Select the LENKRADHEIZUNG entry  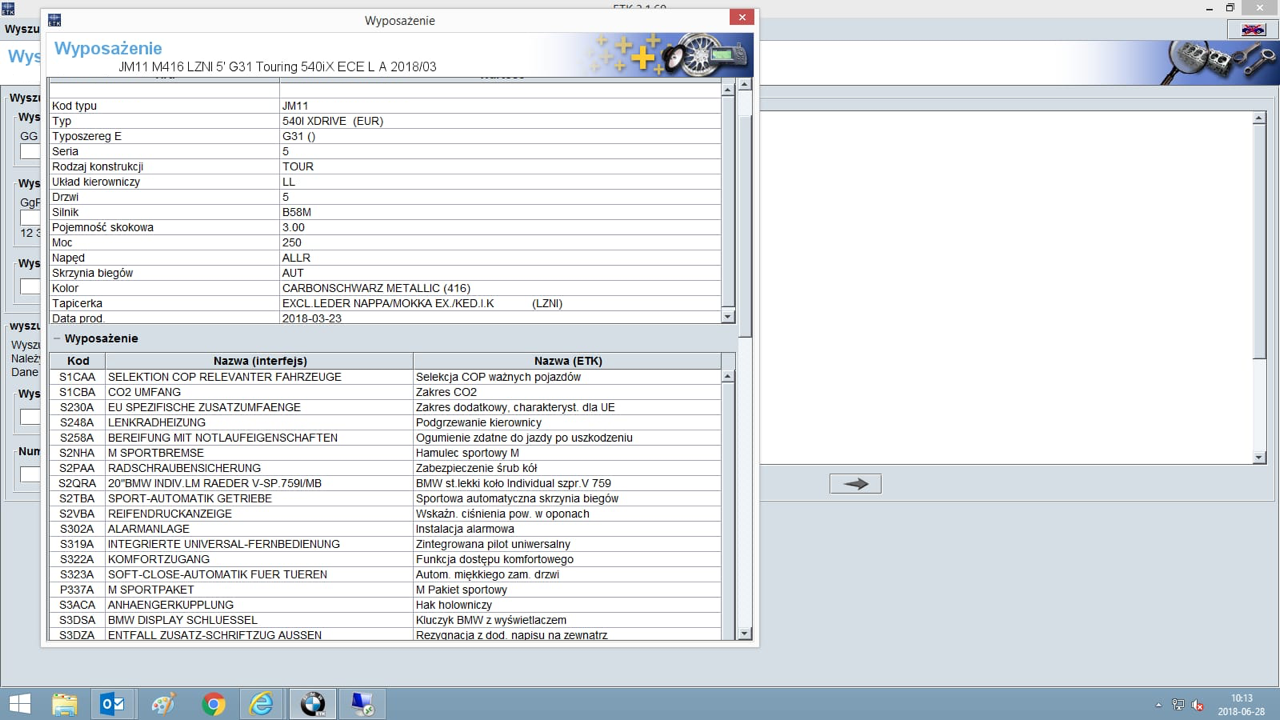[x=157, y=423]
